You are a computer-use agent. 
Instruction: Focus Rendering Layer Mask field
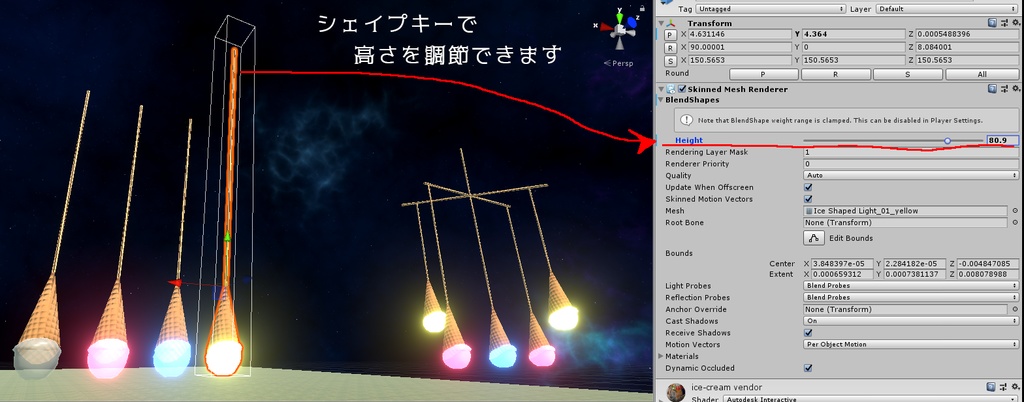pyautogui.click(x=911, y=152)
